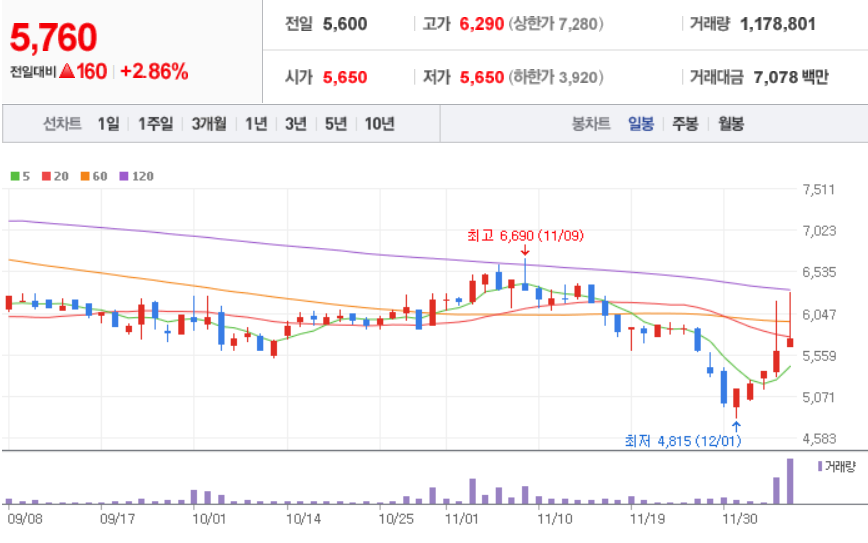Click the 10/14 date axis label
This screenshot has width=868, height=543.
(x=303, y=519)
